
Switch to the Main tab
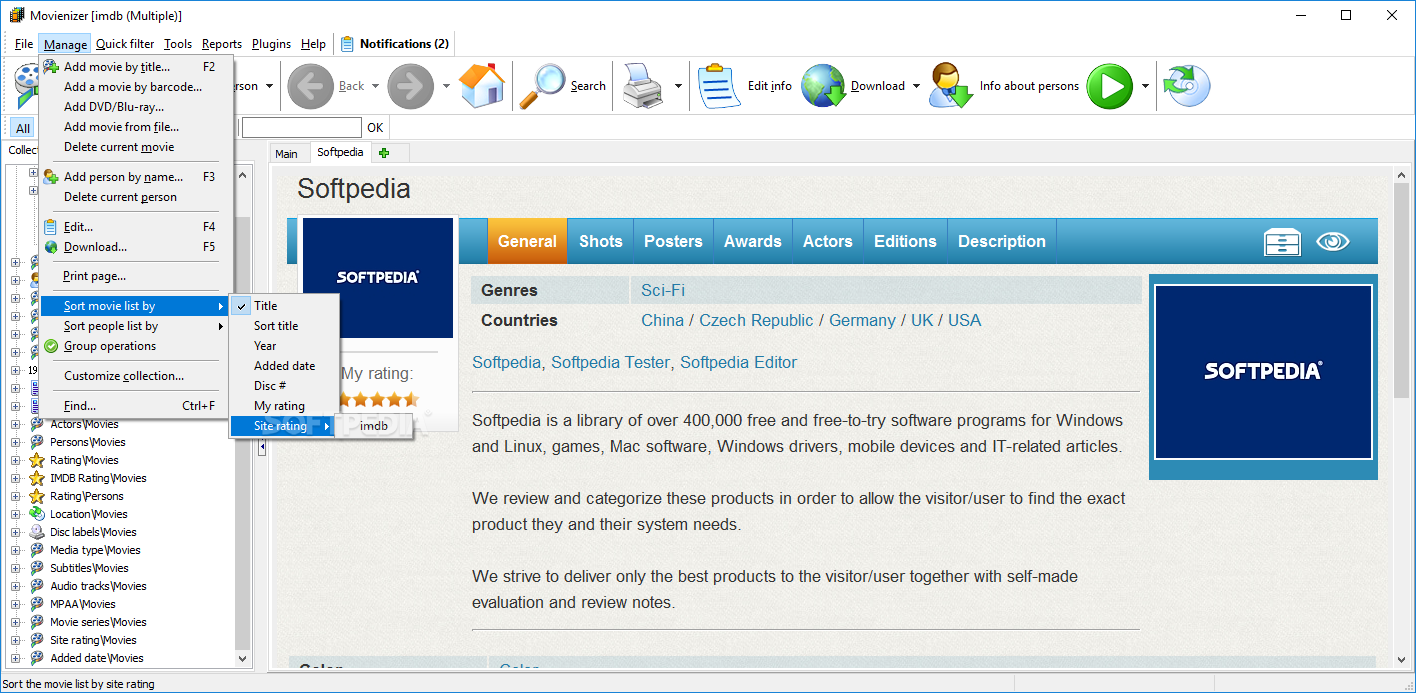pyautogui.click(x=286, y=153)
